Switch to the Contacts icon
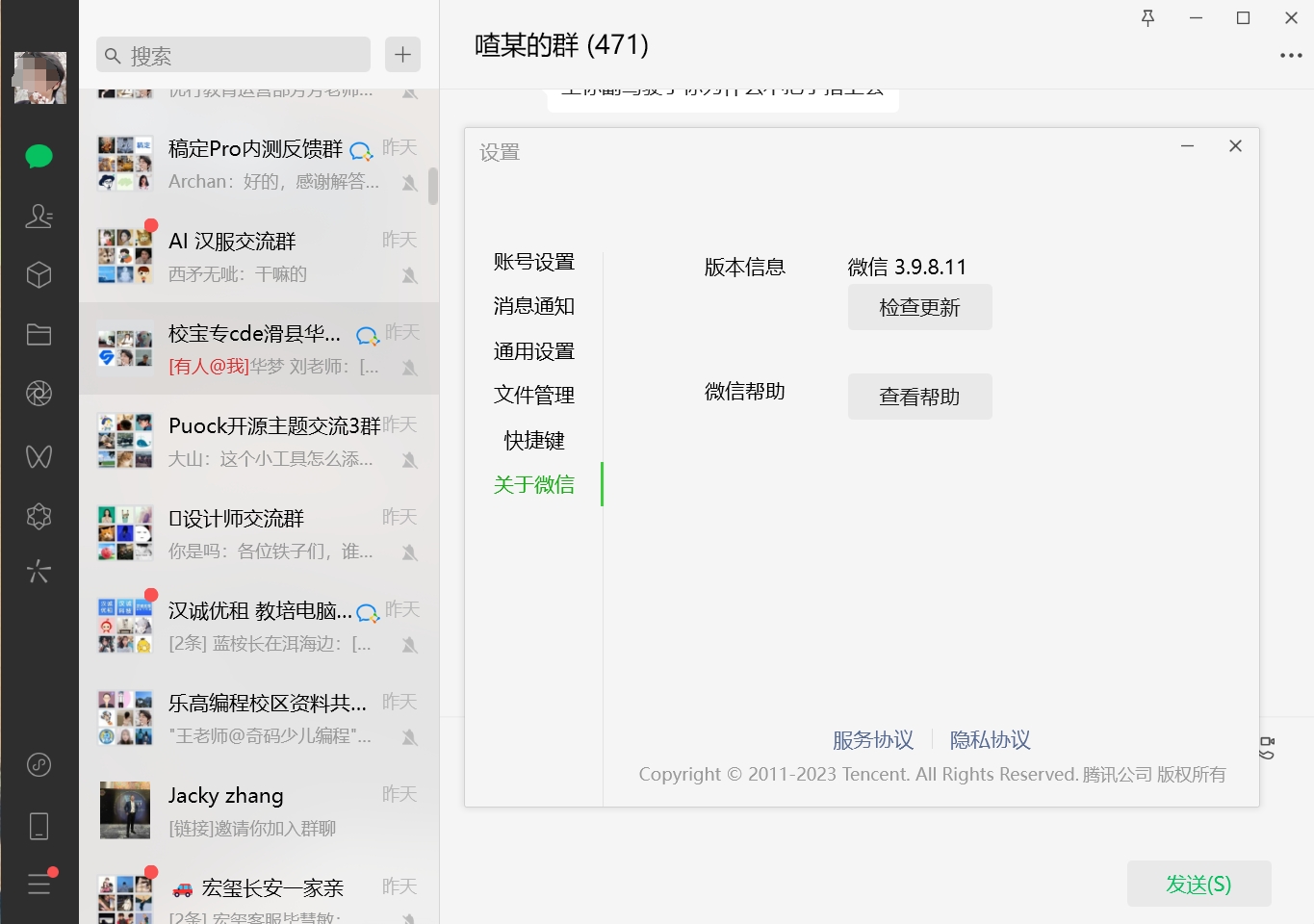This screenshot has width=1314, height=924. point(39,217)
